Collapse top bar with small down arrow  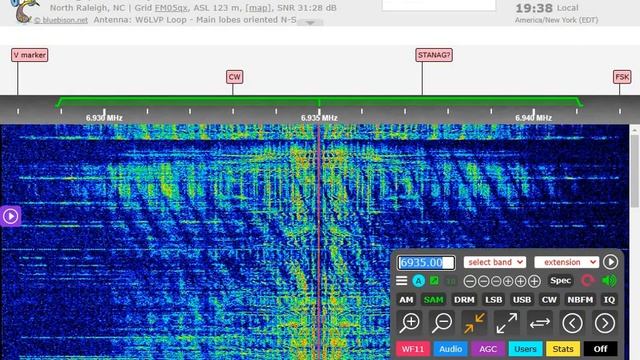pyautogui.click(x=310, y=23)
